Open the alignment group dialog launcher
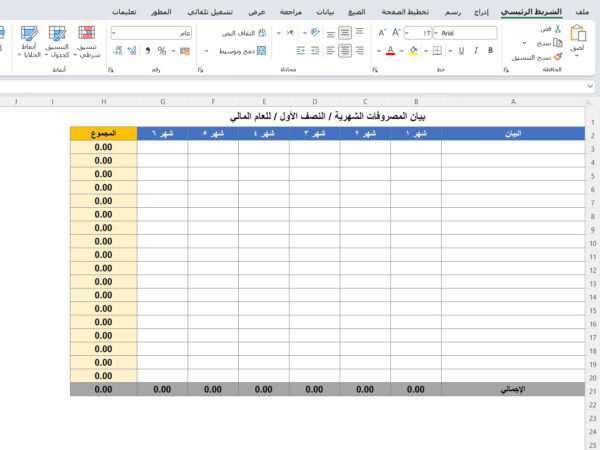The image size is (600, 450). pyautogui.click(x=201, y=70)
